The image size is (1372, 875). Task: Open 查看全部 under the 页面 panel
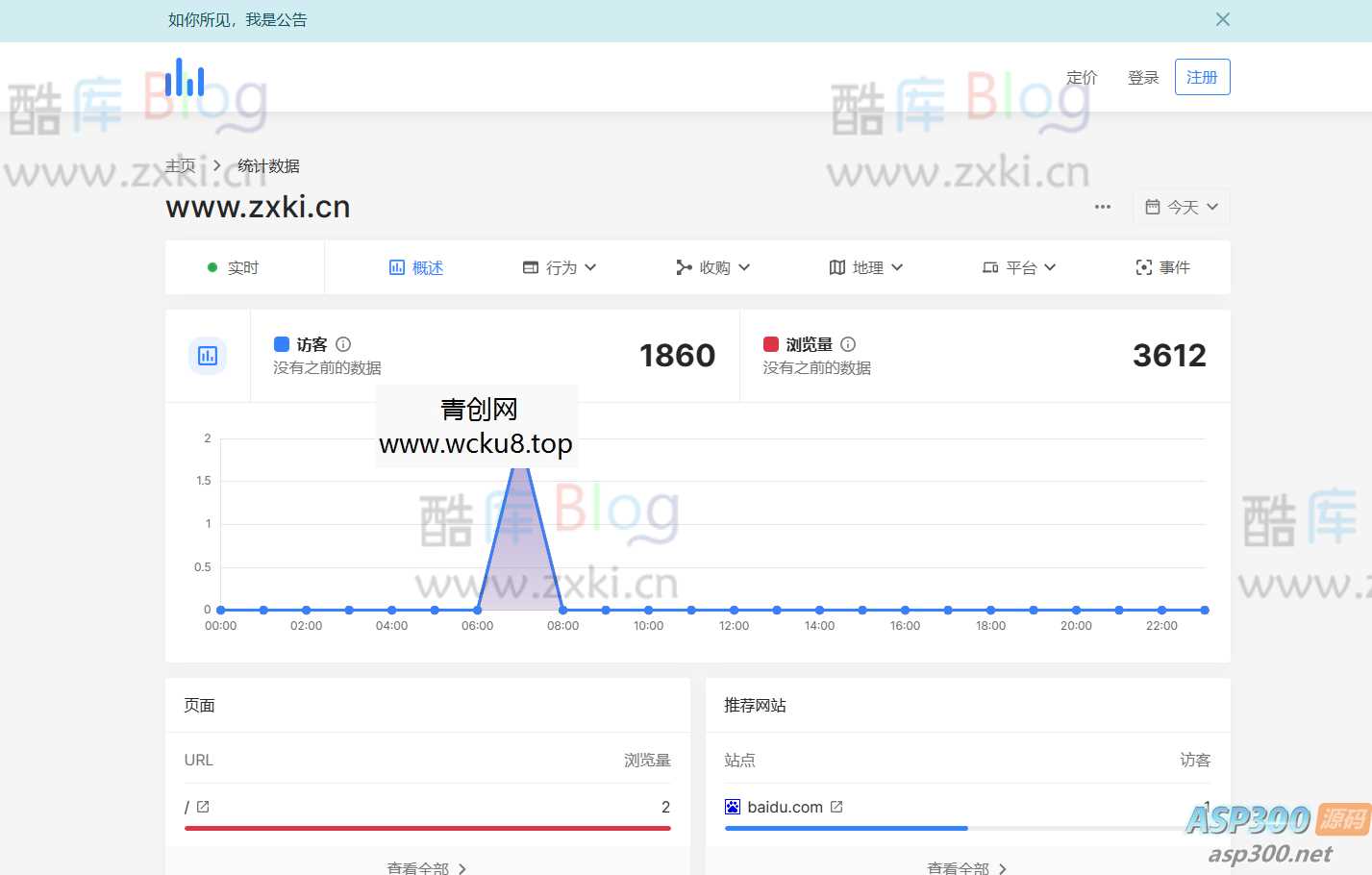pos(427,866)
